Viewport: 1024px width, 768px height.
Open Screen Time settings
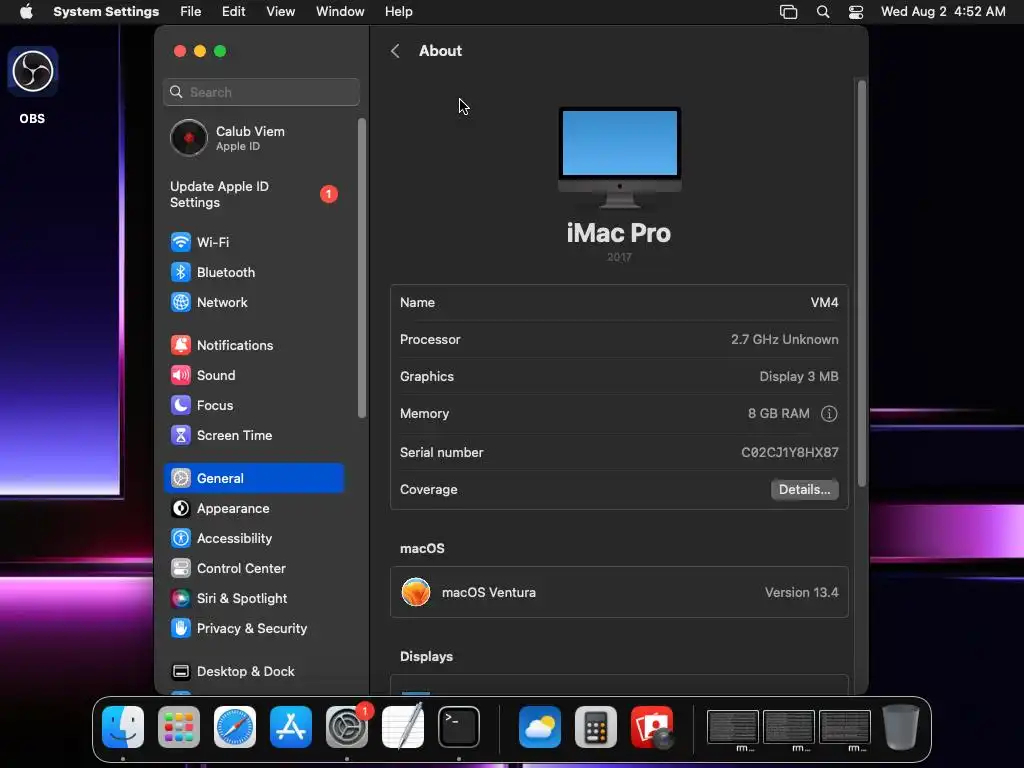coord(253,435)
